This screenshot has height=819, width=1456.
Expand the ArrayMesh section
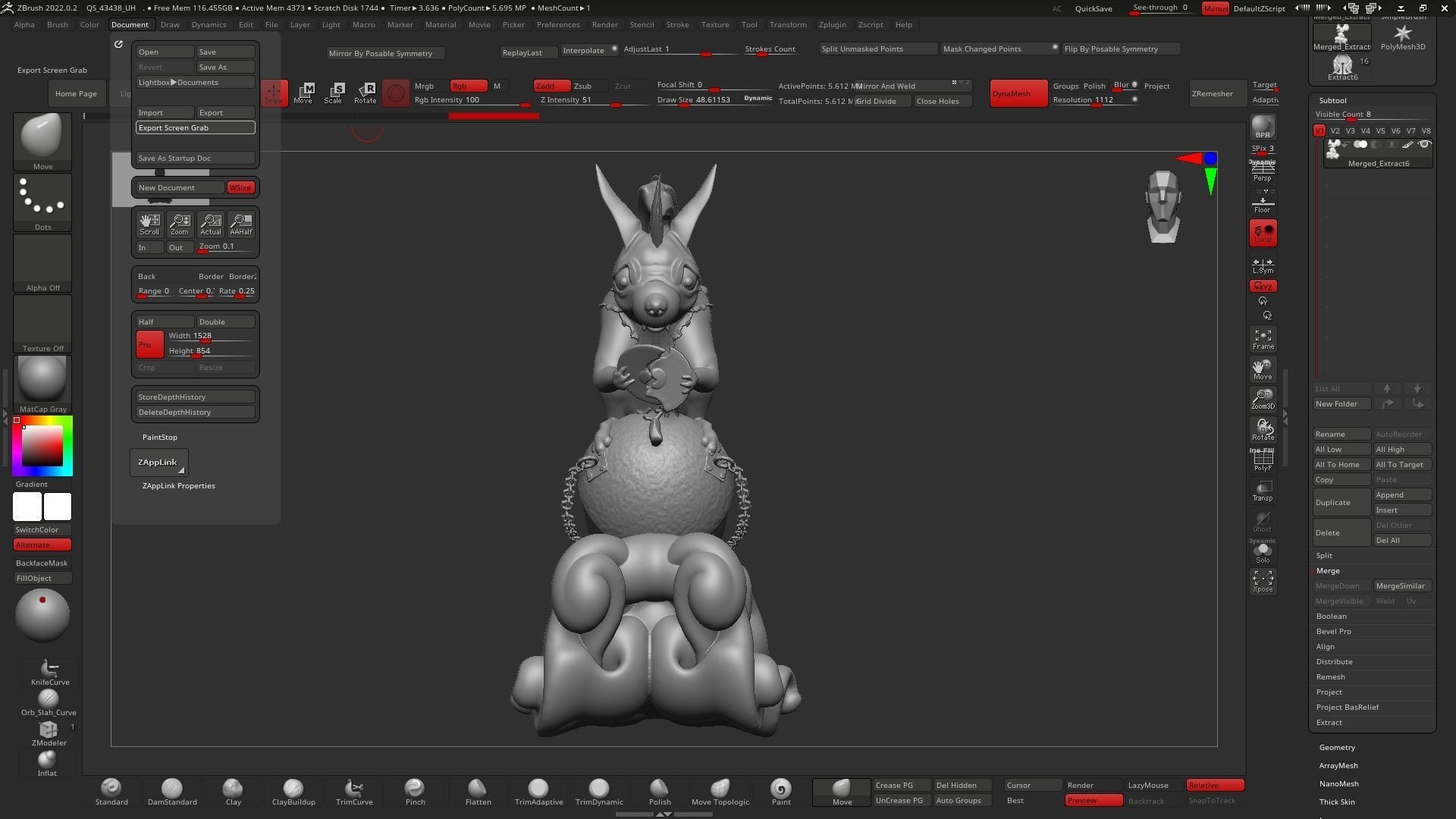click(x=1338, y=766)
